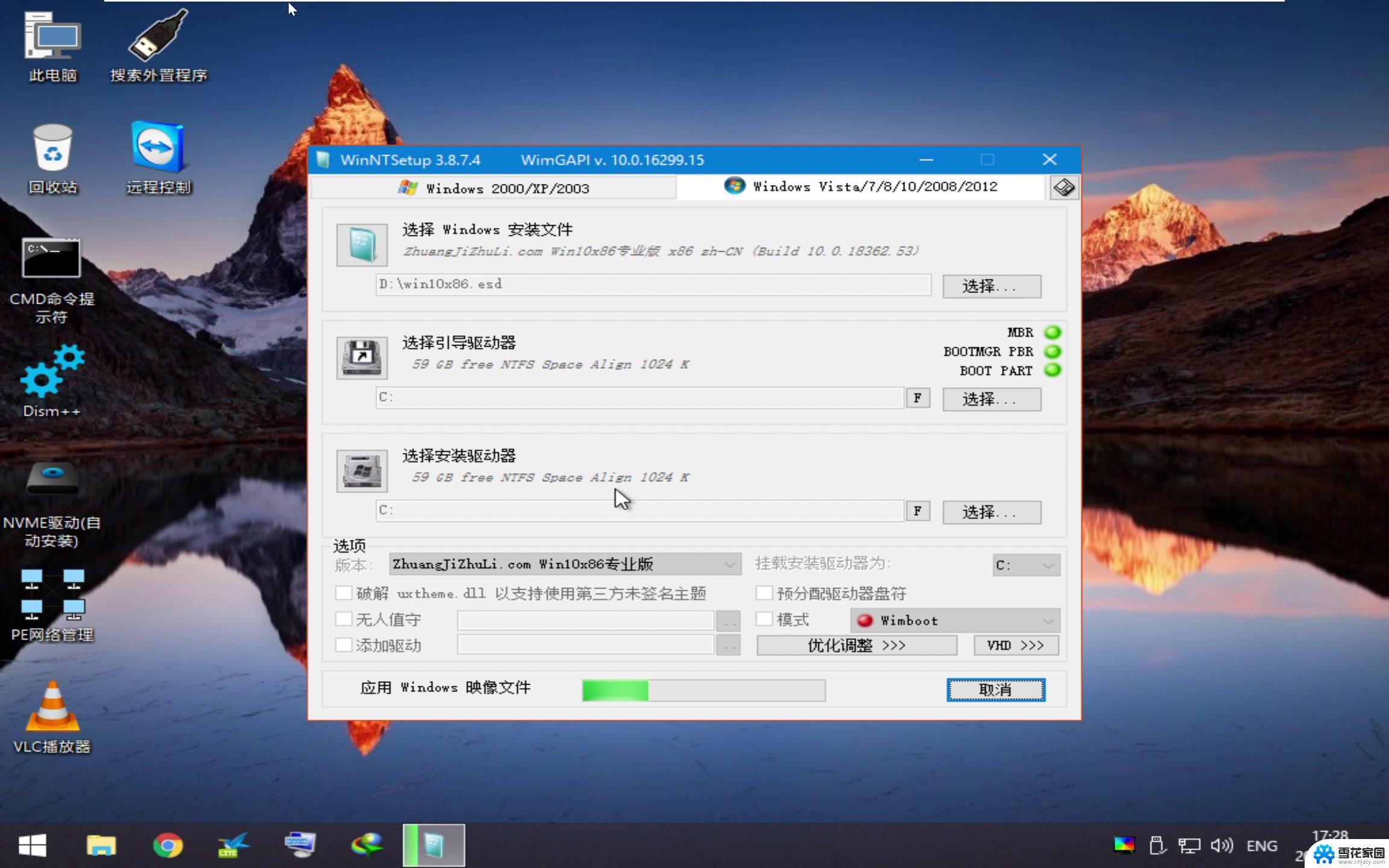
Task: Click the BOOT PART green status light
Action: (x=1053, y=370)
